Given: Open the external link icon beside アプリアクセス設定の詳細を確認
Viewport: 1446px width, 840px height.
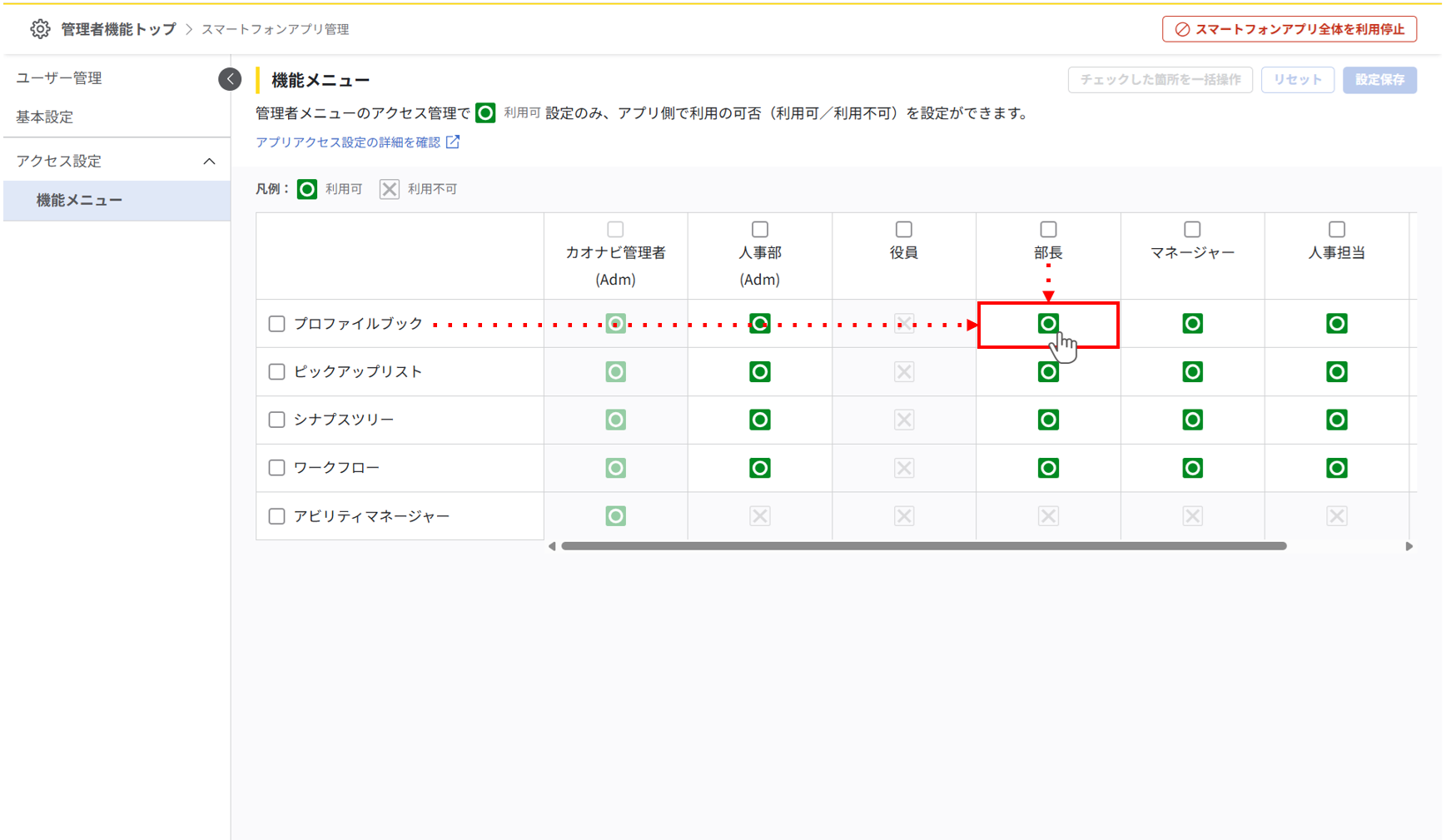Looking at the screenshot, I should 452,142.
